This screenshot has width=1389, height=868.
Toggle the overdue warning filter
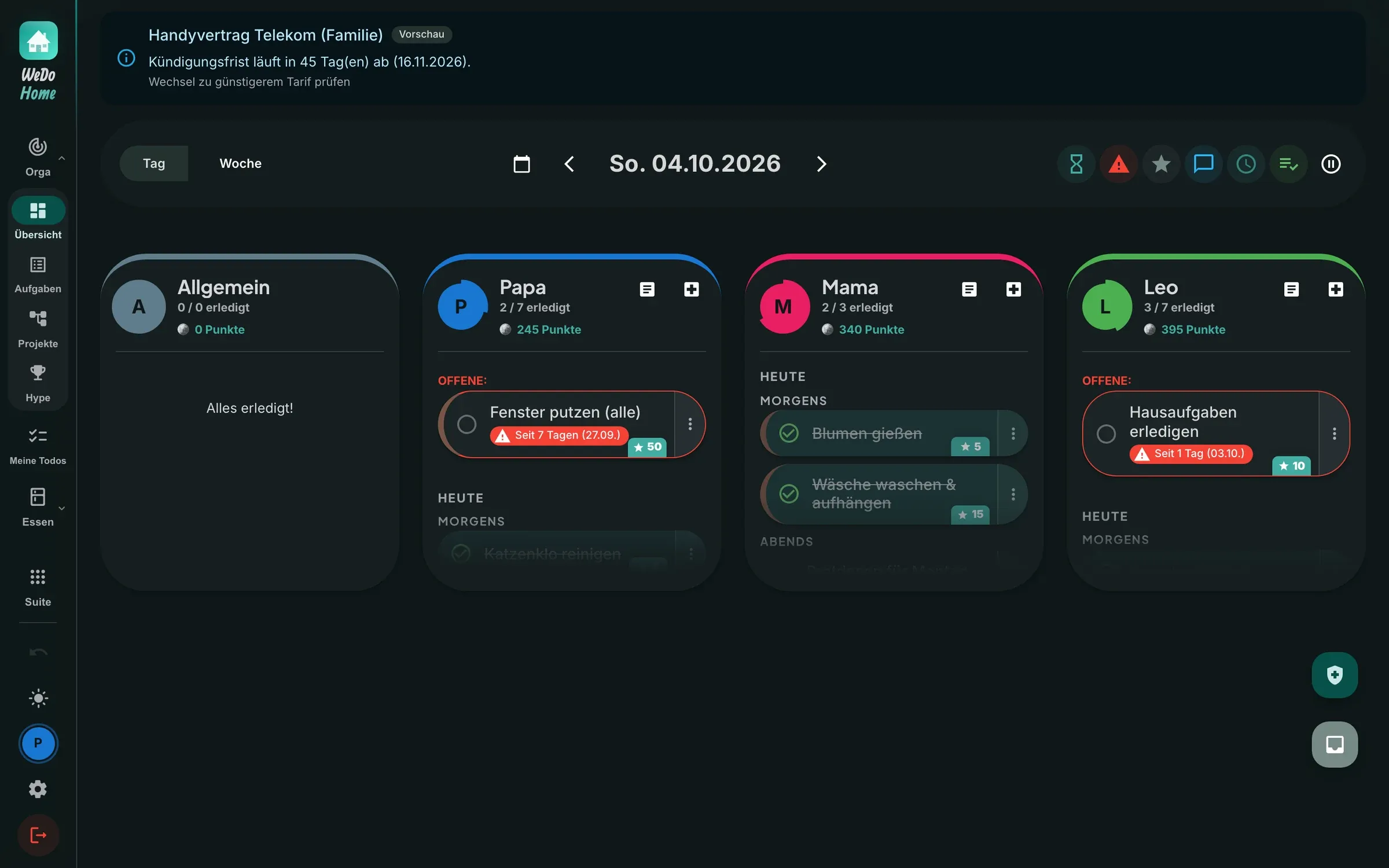point(1119,164)
